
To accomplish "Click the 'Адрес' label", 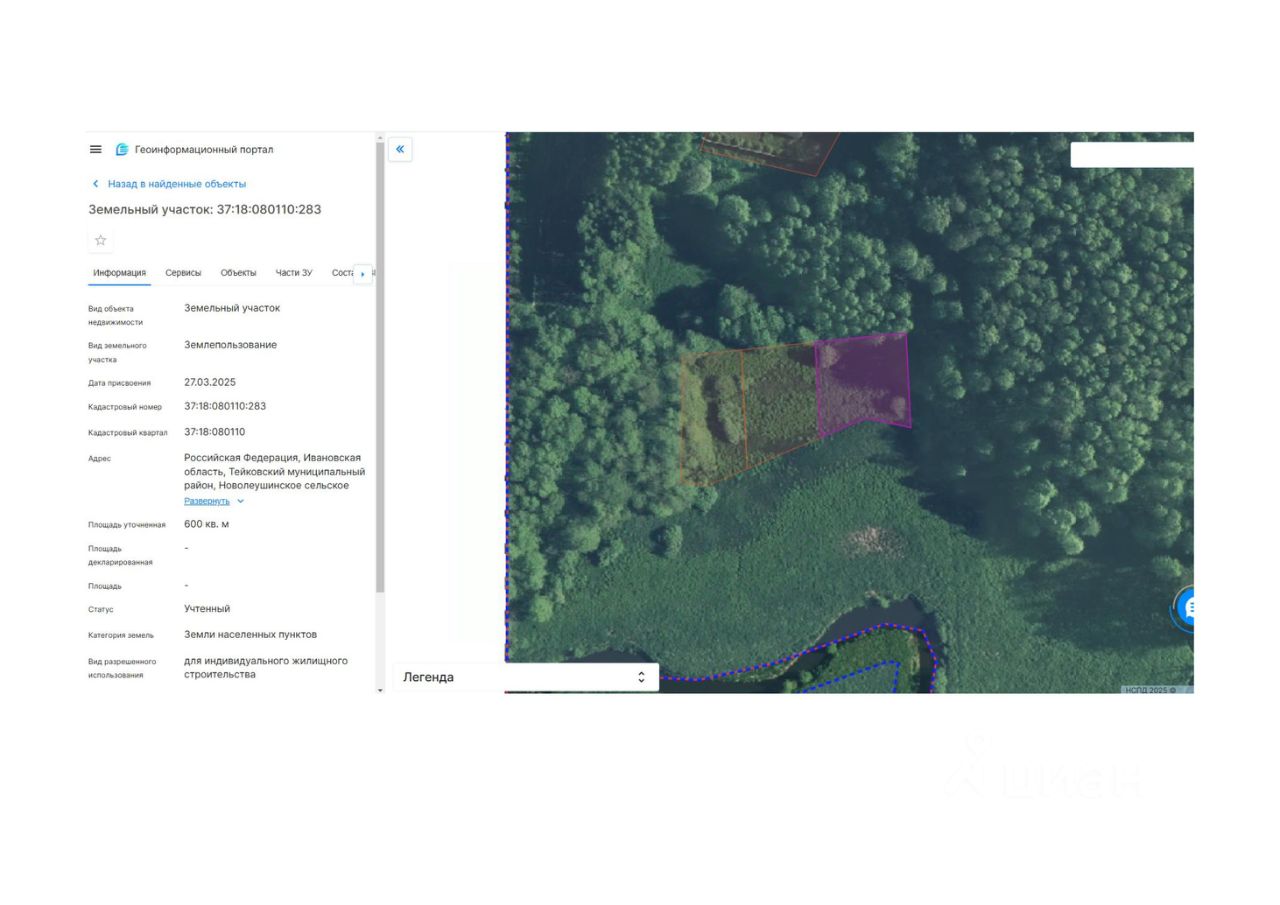I will point(100,459).
